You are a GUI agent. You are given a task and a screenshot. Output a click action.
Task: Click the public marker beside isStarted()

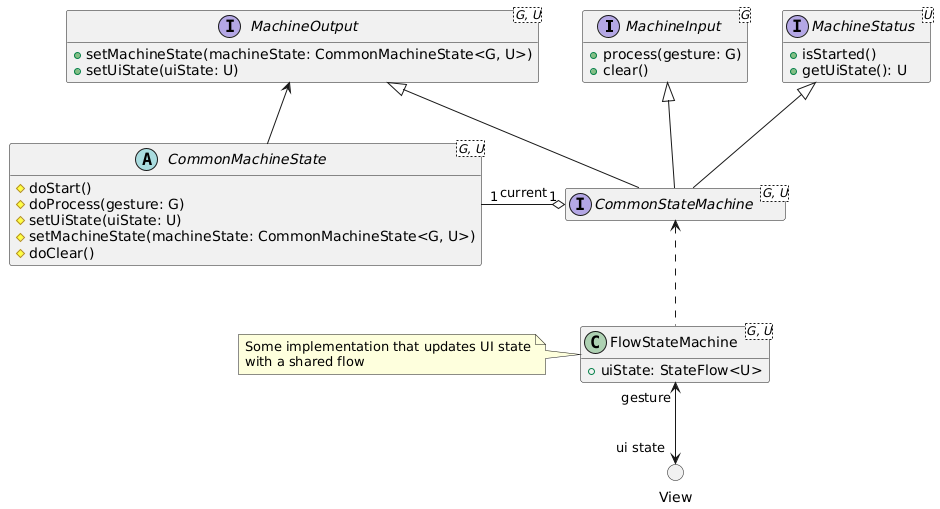(793, 55)
